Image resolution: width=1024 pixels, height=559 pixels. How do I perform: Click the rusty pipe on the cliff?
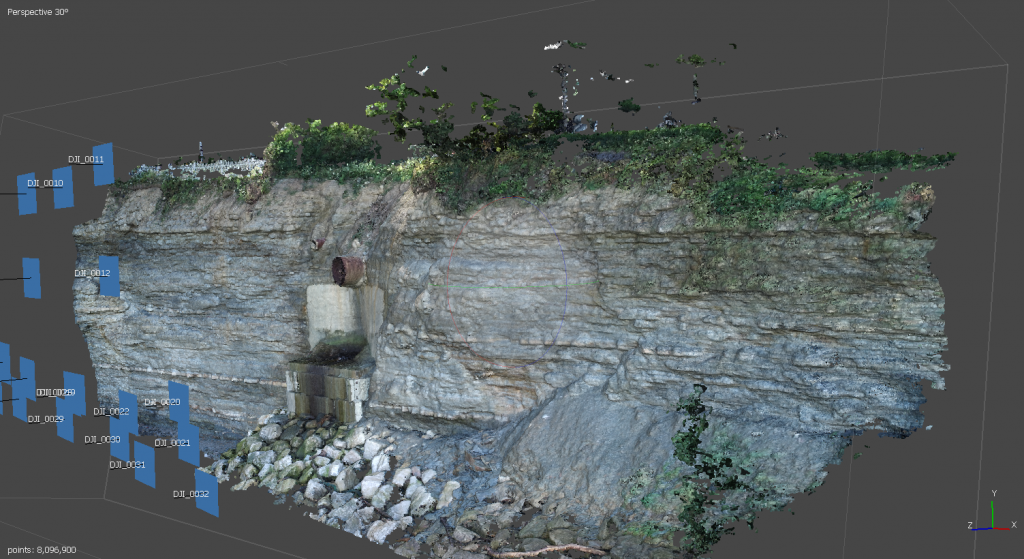(x=348, y=270)
